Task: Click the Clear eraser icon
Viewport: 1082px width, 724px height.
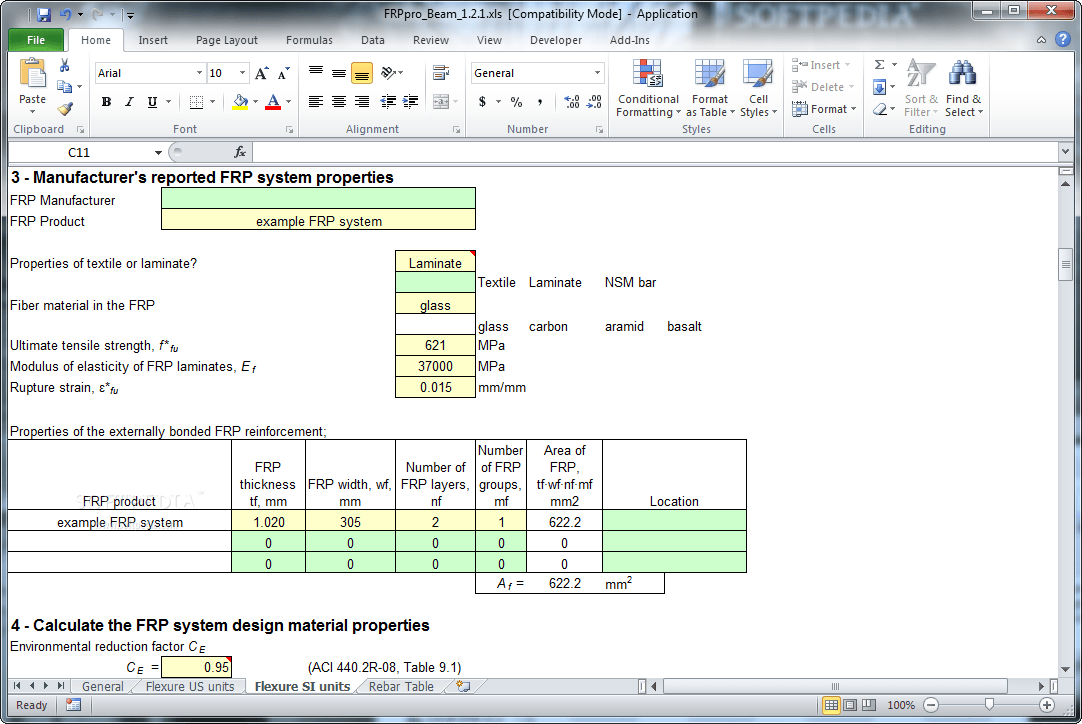Action: click(880, 109)
